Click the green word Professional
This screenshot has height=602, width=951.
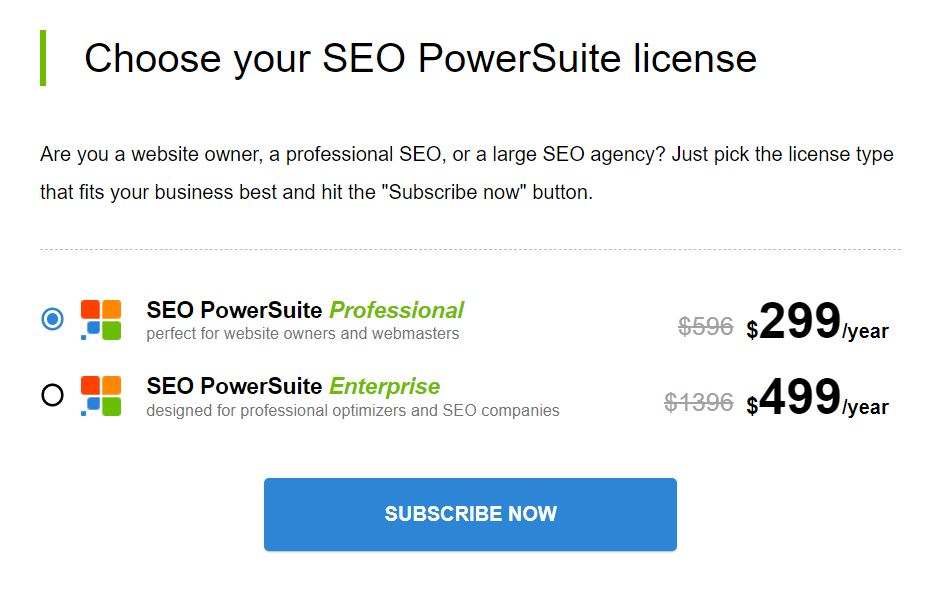point(396,310)
